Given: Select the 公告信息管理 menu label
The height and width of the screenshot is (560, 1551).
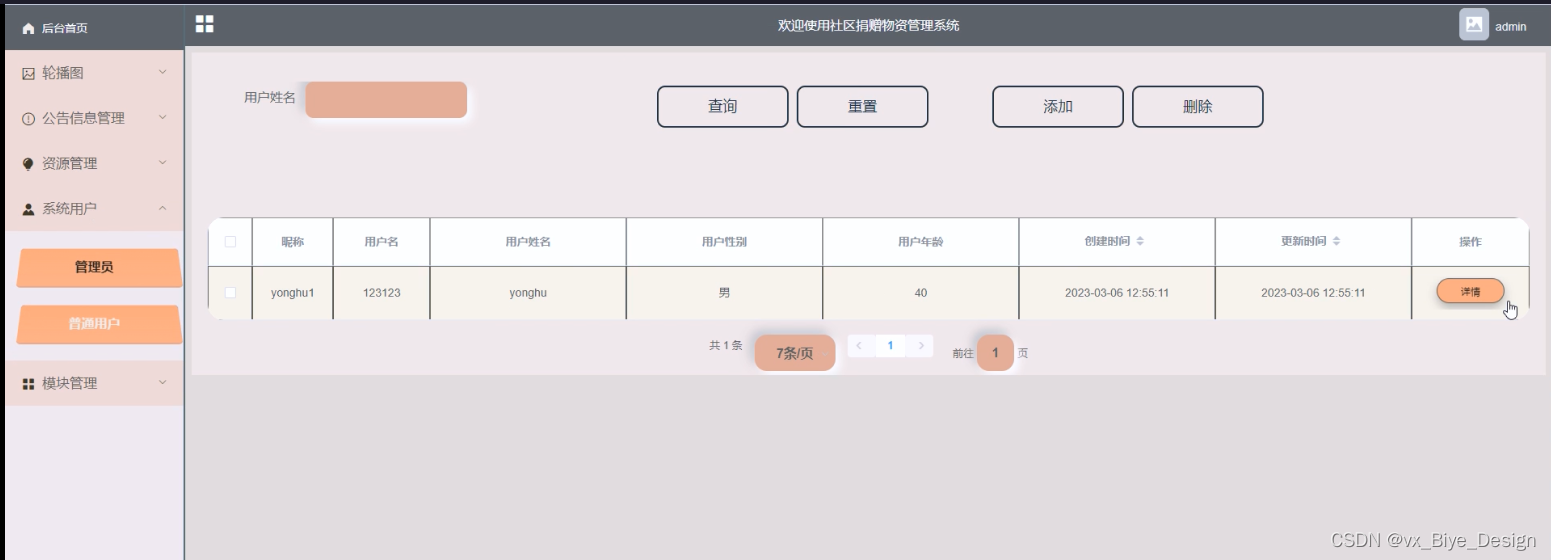Looking at the screenshot, I should coord(83,118).
